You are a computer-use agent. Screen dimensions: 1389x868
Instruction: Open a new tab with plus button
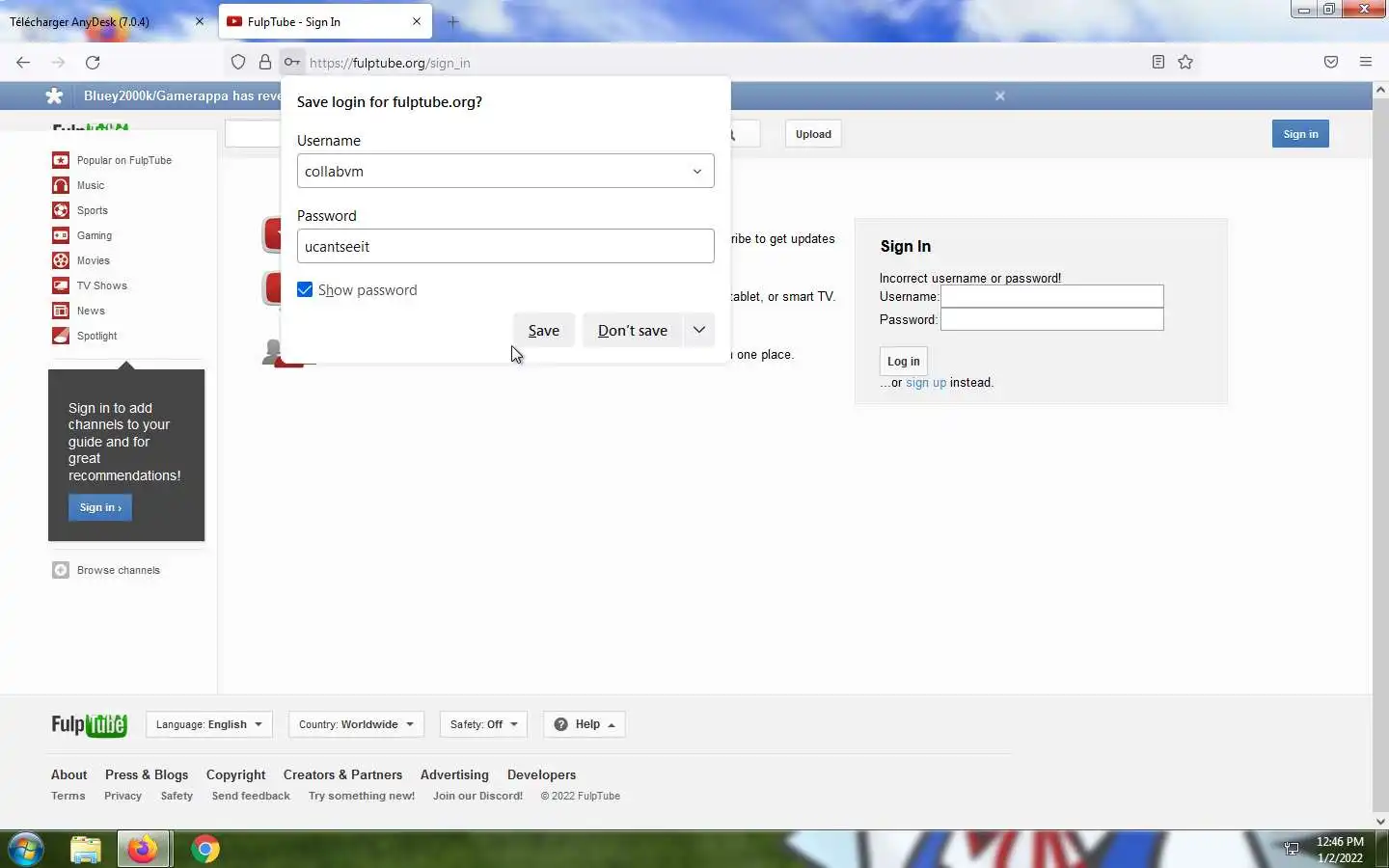pyautogui.click(x=453, y=21)
